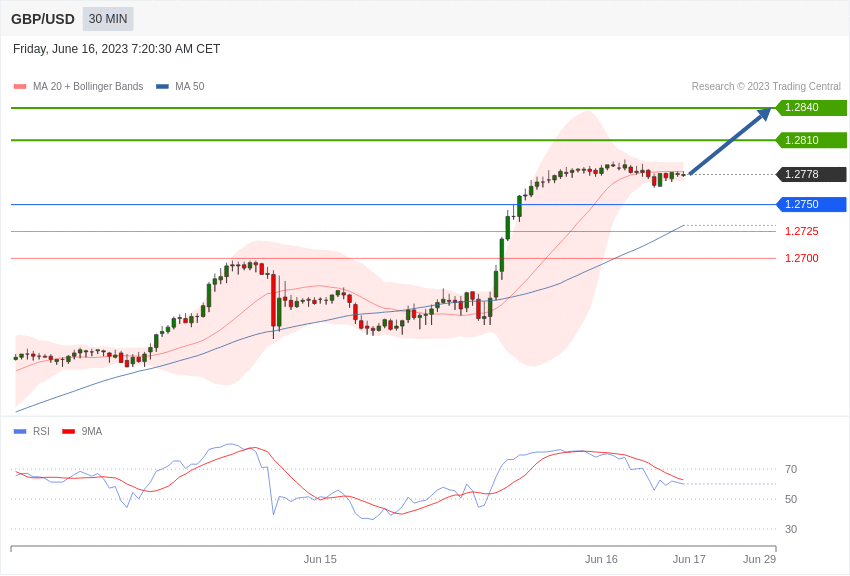Click the 1.2840 green resistance label

pyautogui.click(x=812, y=107)
